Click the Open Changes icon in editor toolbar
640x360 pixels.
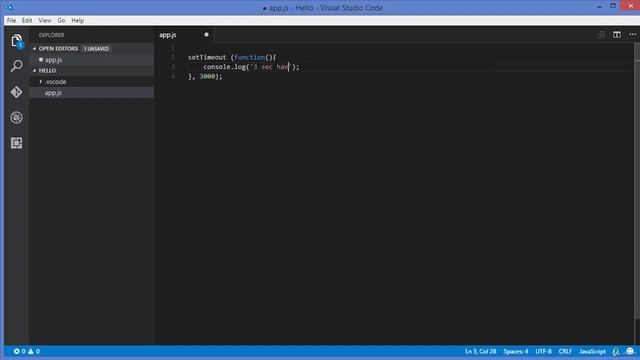601,35
